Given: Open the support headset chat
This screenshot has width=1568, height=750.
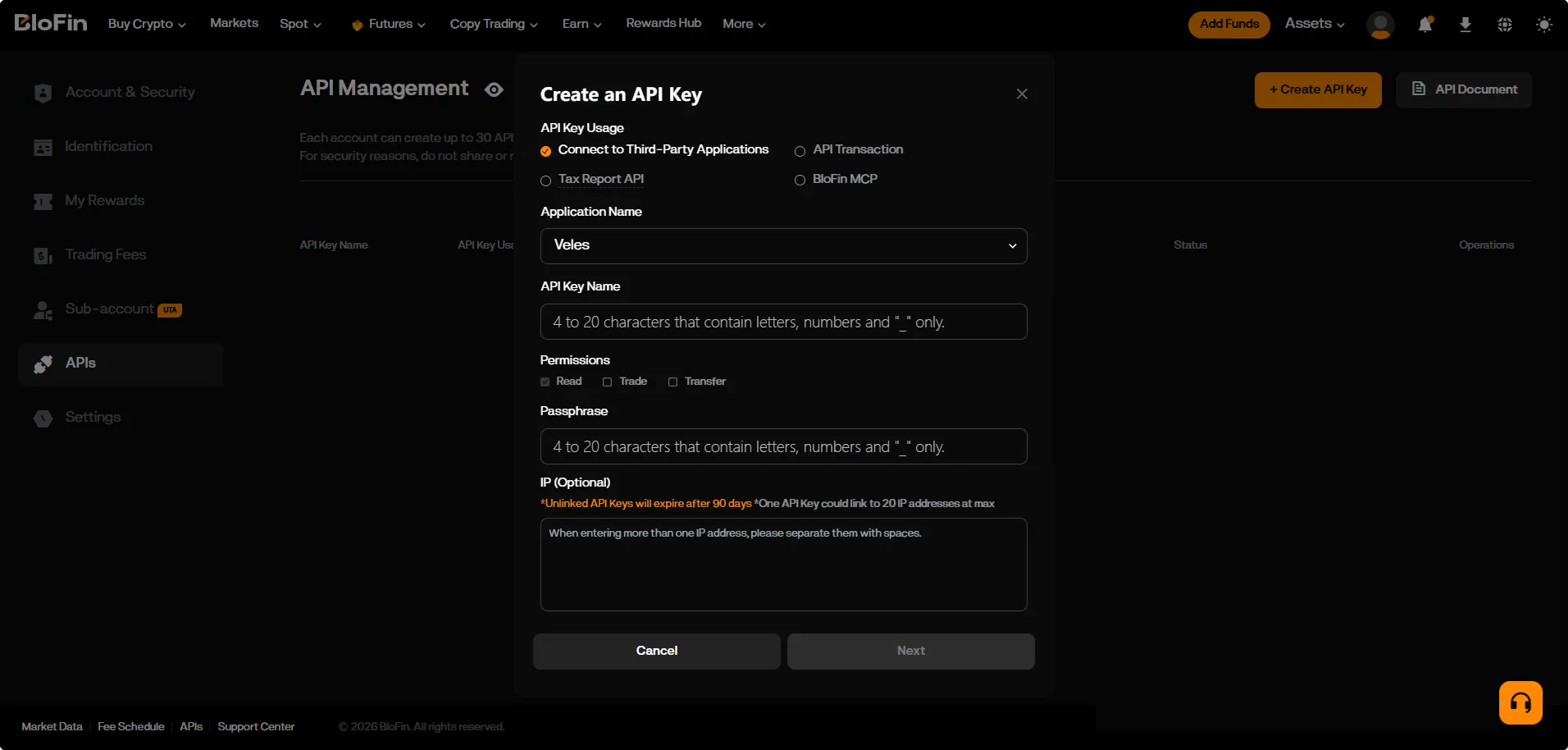Looking at the screenshot, I should [x=1520, y=702].
